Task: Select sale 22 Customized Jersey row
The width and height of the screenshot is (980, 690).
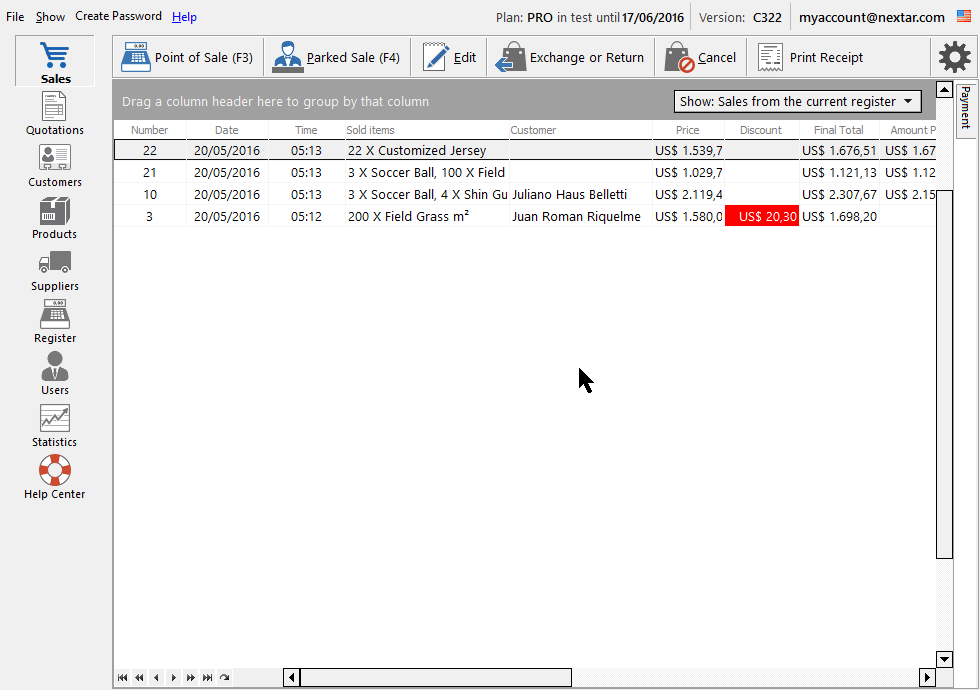Action: pos(525,150)
